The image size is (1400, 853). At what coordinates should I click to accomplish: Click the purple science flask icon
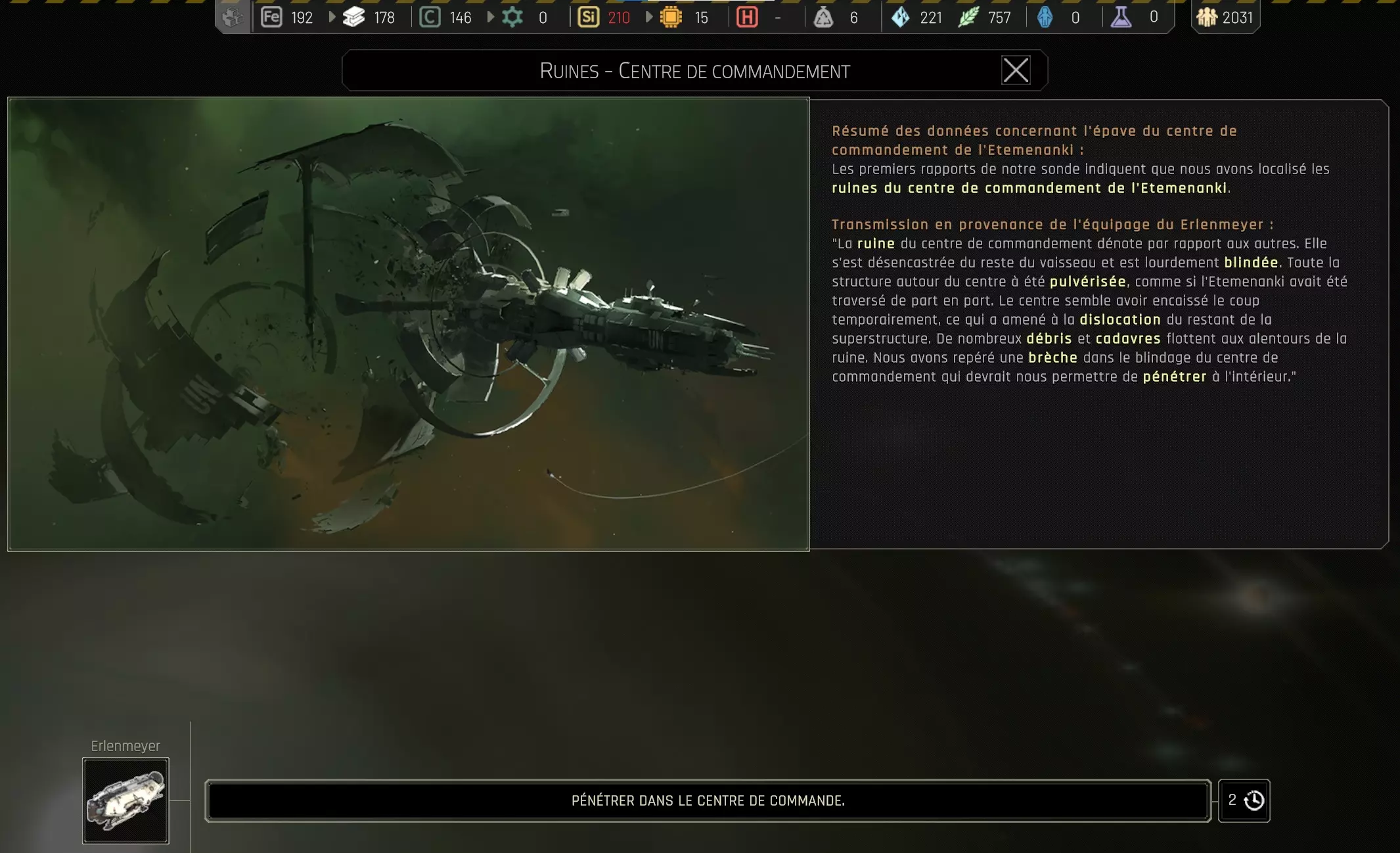1121,17
